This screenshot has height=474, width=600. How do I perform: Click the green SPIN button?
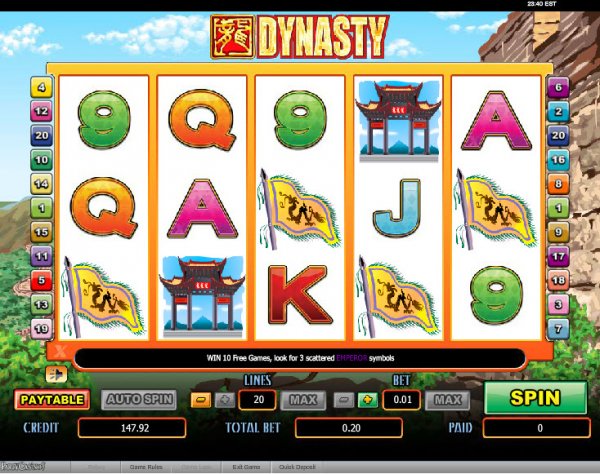point(535,397)
